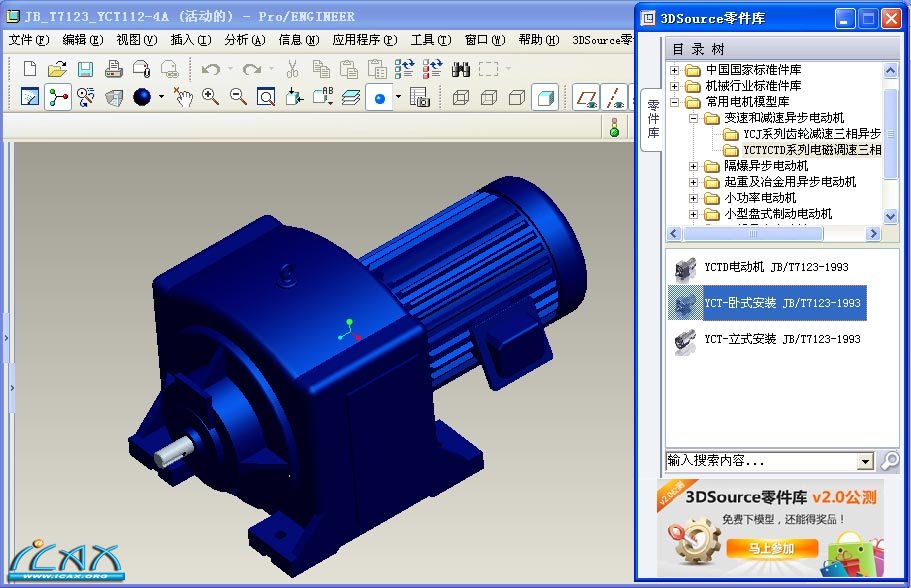Open the 工具(T) menu
The height and width of the screenshot is (588, 911).
click(431, 40)
